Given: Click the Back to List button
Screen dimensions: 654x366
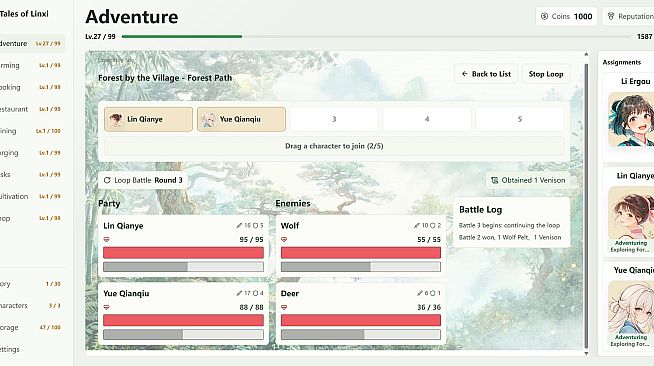Looking at the screenshot, I should point(486,74).
